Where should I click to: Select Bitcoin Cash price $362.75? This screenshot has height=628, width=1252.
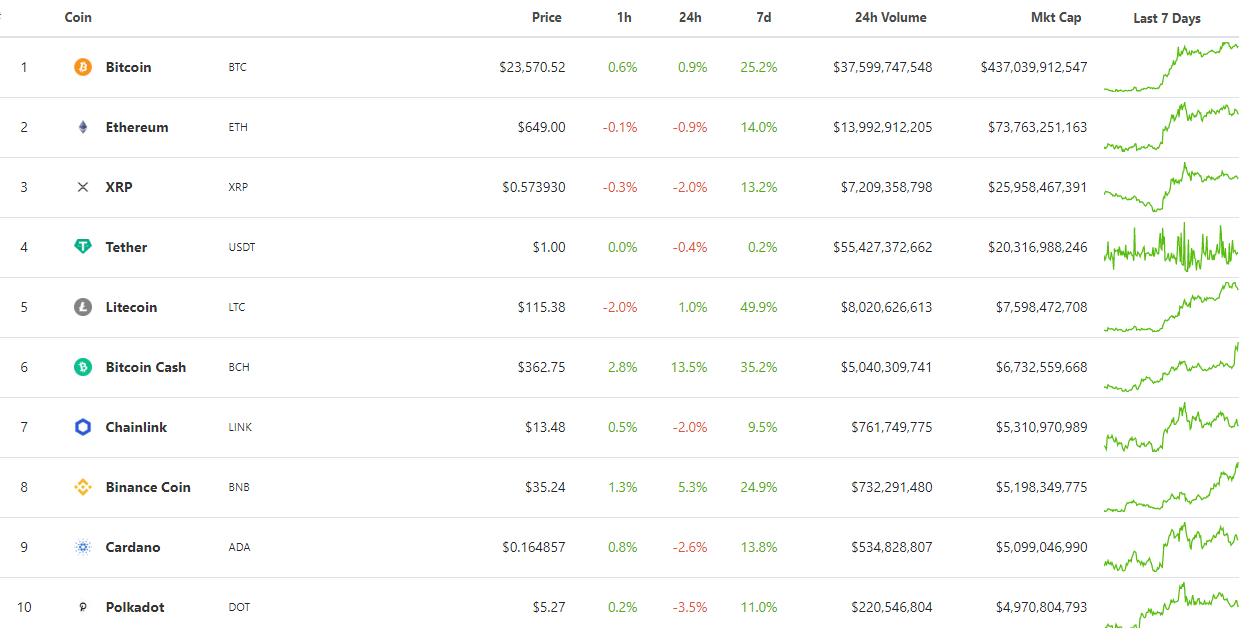pos(541,367)
